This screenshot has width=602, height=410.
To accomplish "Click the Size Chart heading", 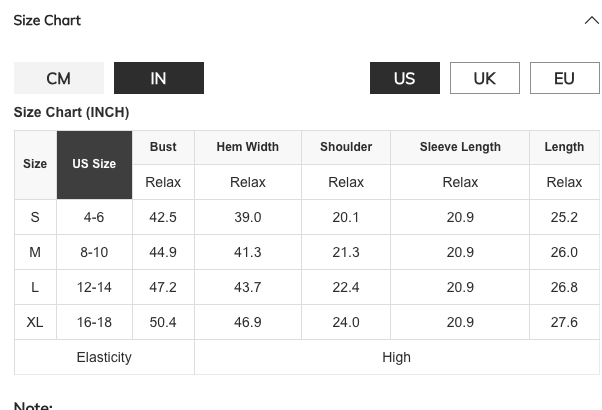I will click(x=47, y=20).
